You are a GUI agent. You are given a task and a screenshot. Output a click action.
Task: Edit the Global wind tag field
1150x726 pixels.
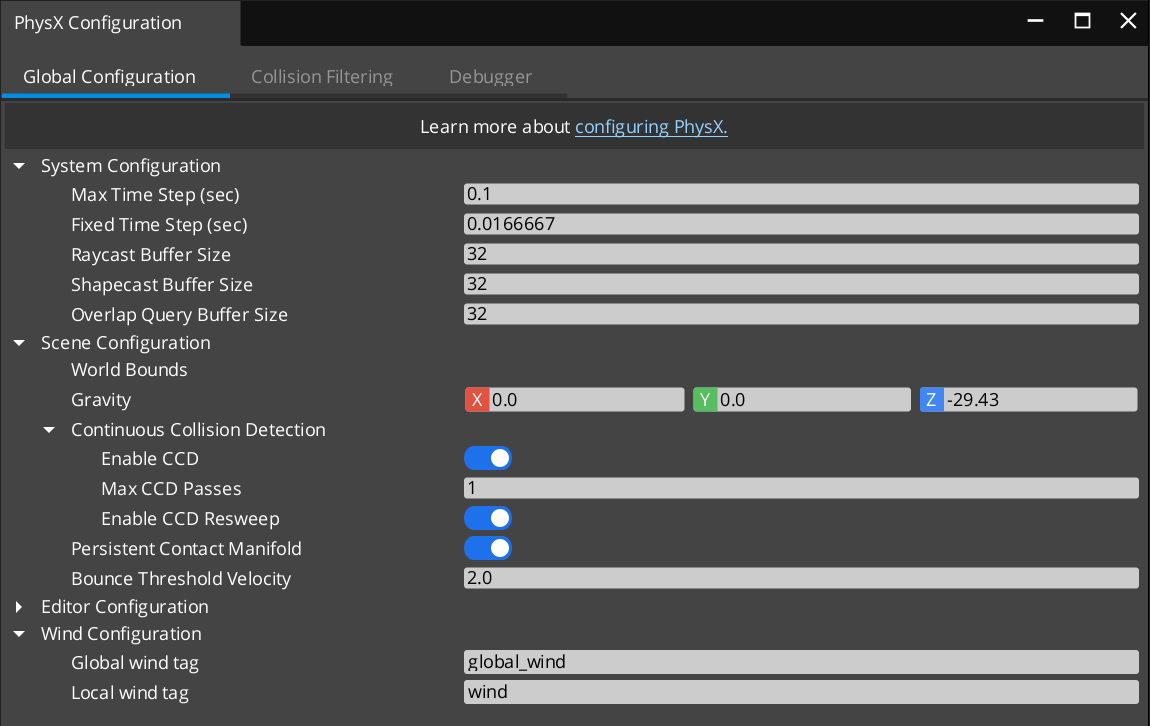pyautogui.click(x=800, y=662)
